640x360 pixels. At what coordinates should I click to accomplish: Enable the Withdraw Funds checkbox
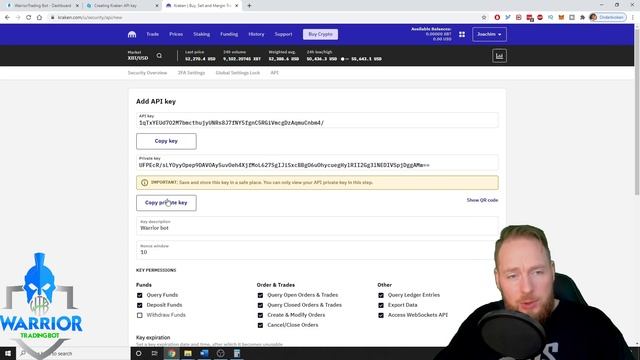pyautogui.click(x=140, y=315)
